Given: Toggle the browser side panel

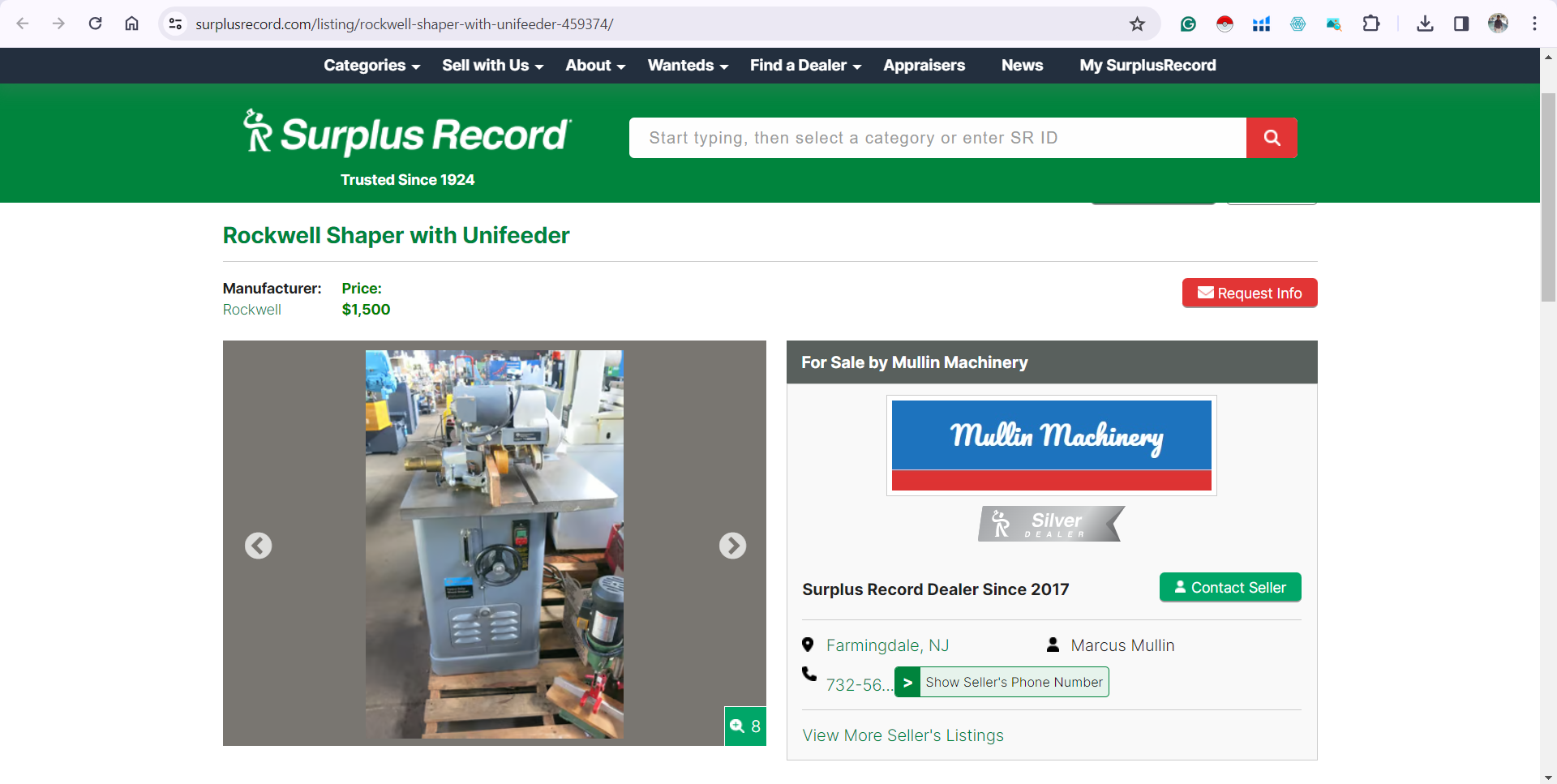Looking at the screenshot, I should point(1461,24).
